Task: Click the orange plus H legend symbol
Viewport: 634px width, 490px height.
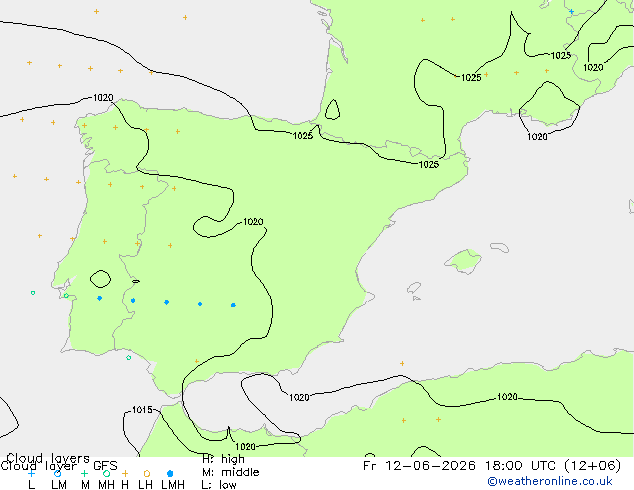Action: 125,473
